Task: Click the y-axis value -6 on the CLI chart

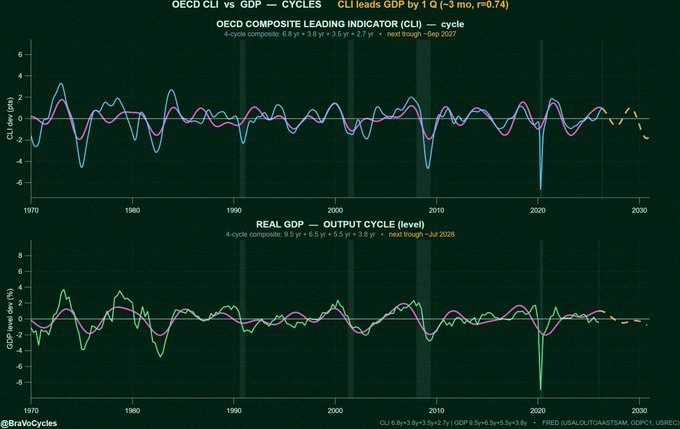Action: pos(20,183)
